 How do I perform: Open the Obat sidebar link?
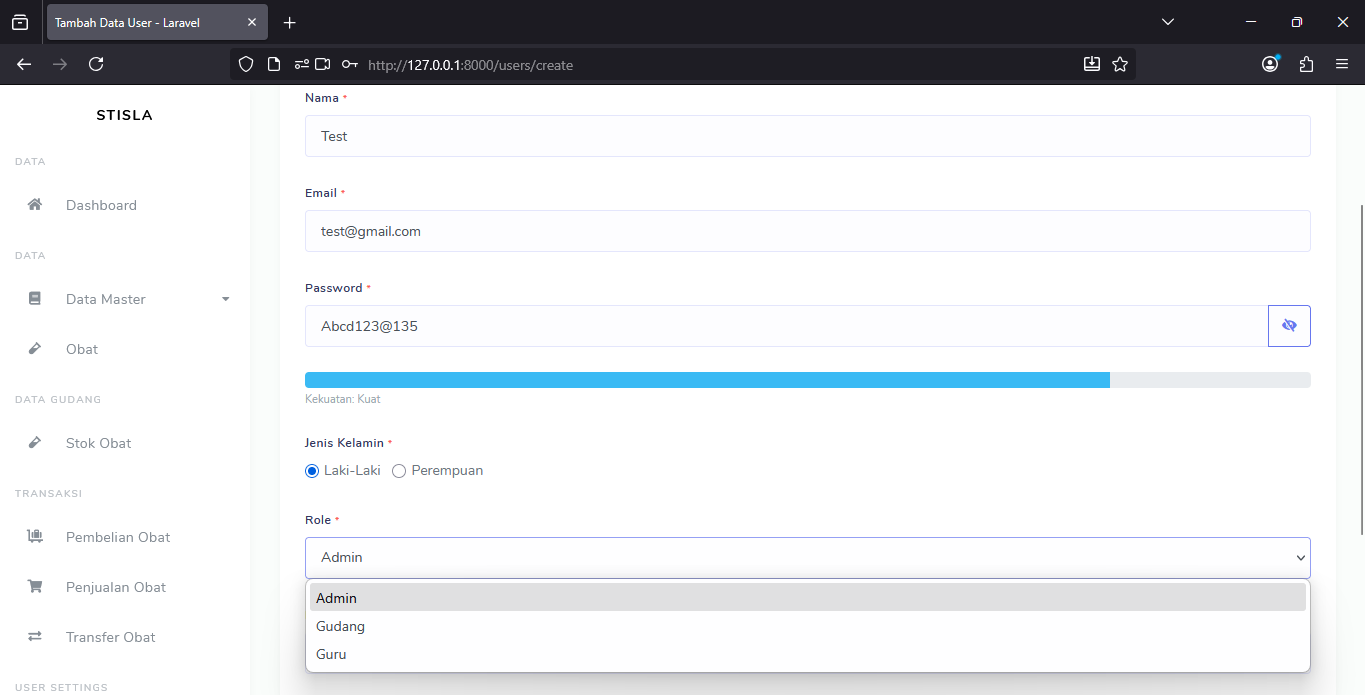pos(82,349)
